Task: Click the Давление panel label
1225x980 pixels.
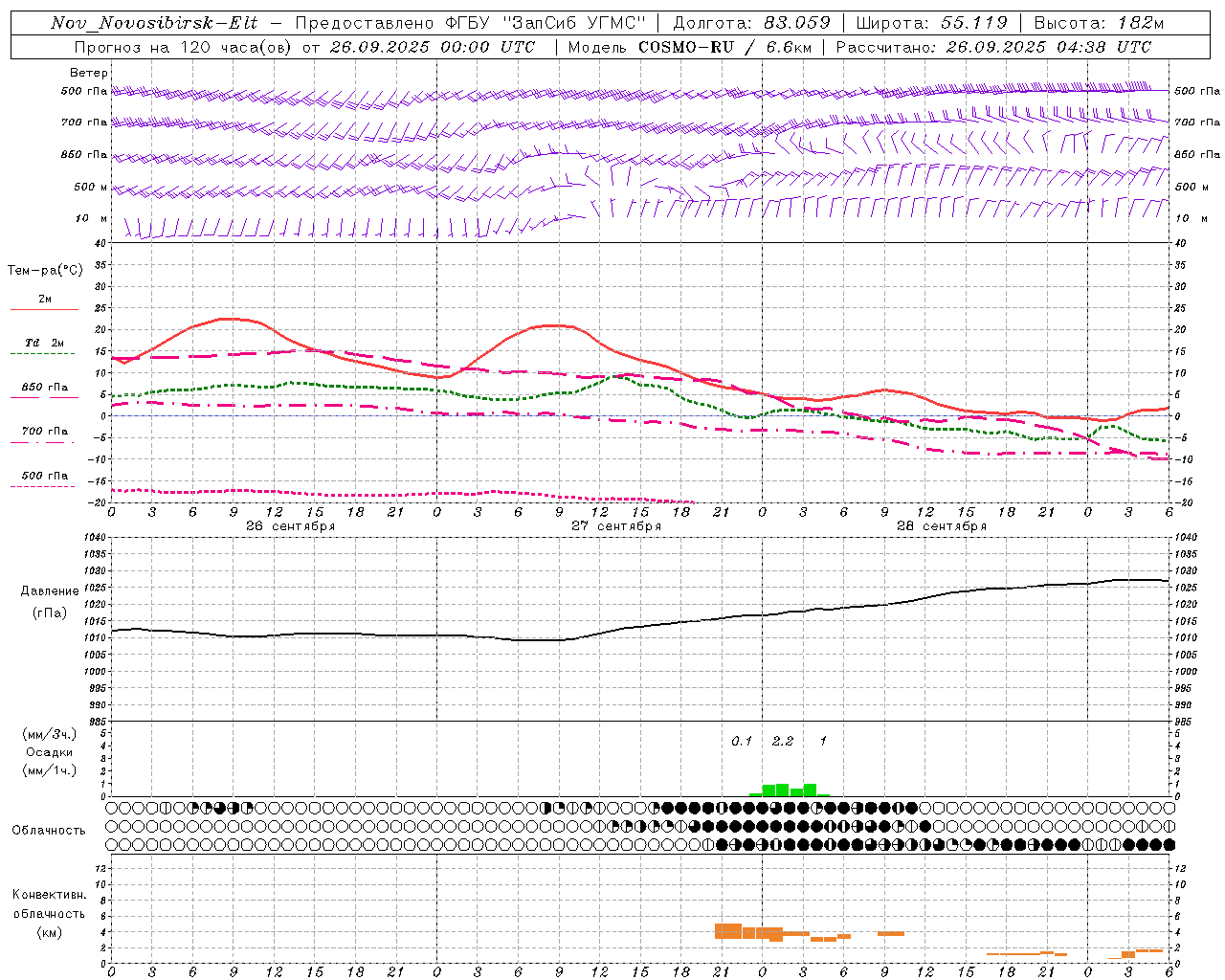Action: pos(50,591)
